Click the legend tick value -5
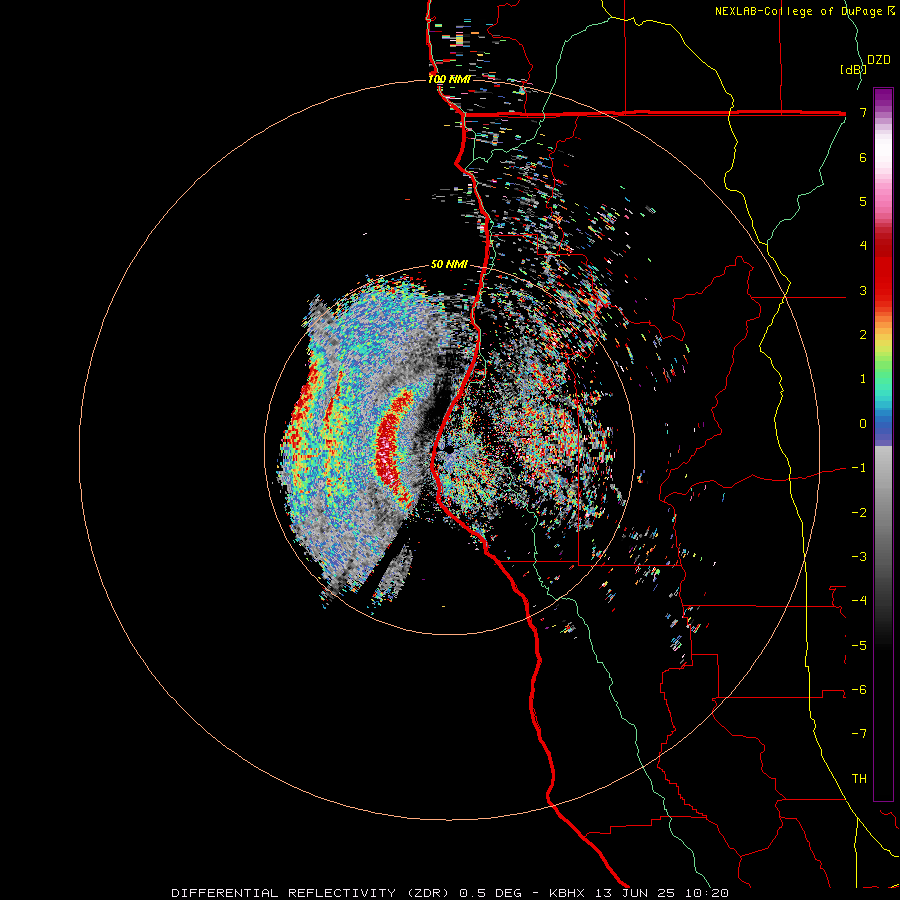 [859, 646]
